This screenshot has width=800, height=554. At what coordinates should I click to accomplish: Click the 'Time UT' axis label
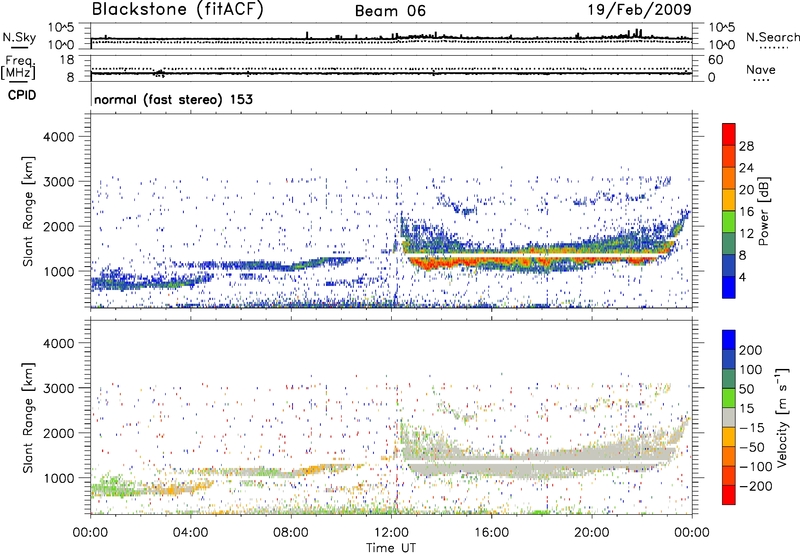point(391,548)
